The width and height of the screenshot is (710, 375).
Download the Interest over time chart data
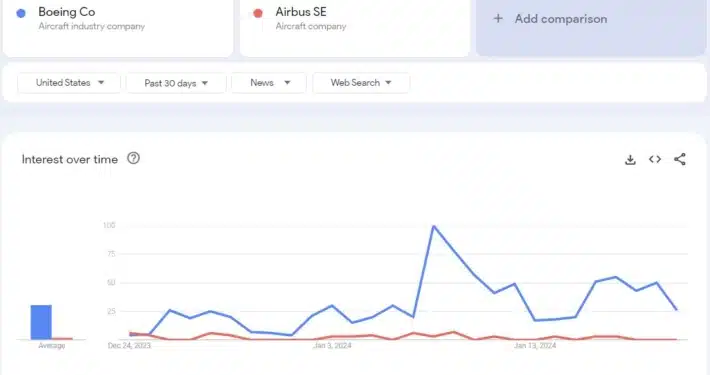click(x=630, y=159)
